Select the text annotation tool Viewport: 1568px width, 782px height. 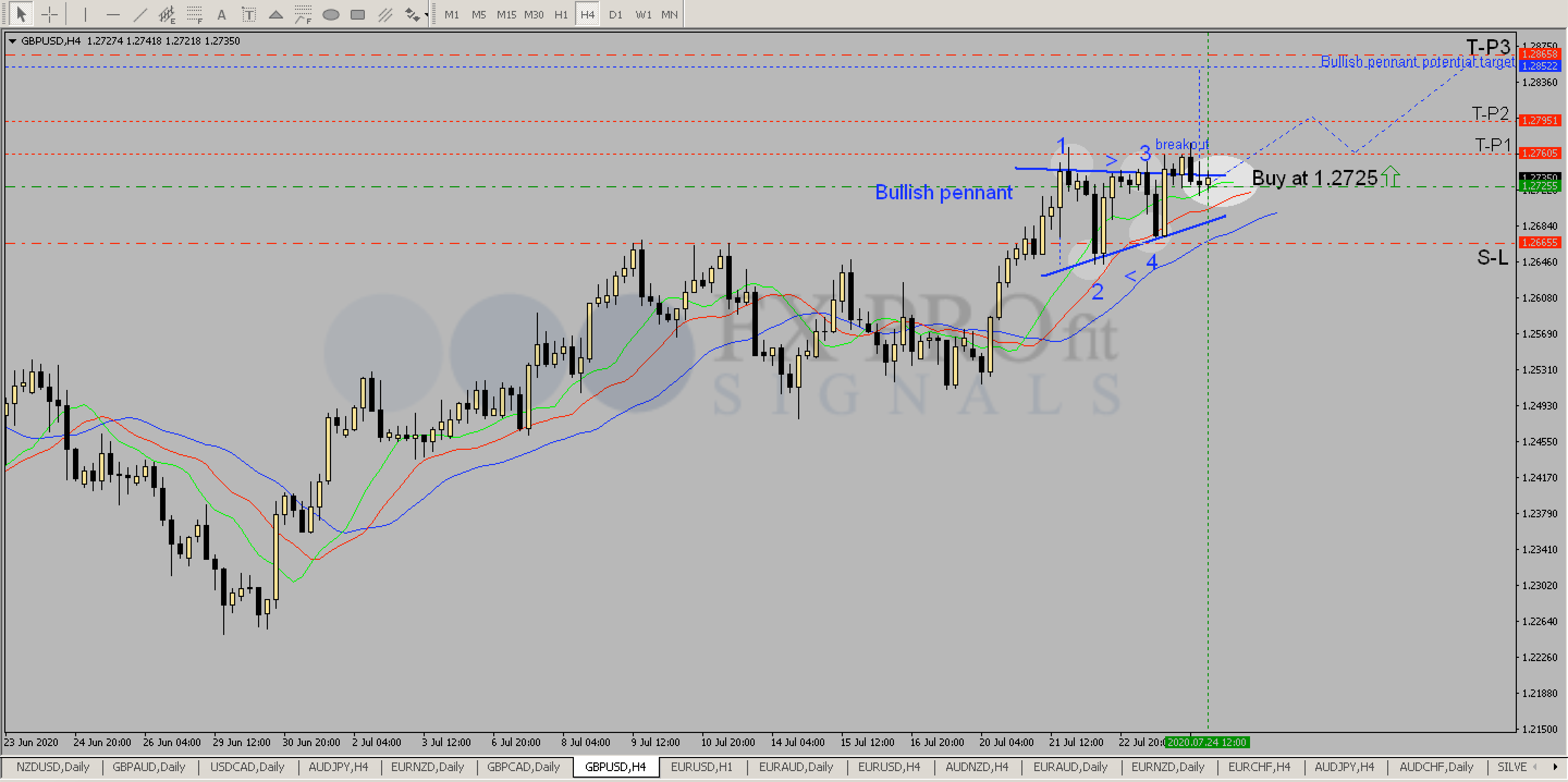point(222,14)
